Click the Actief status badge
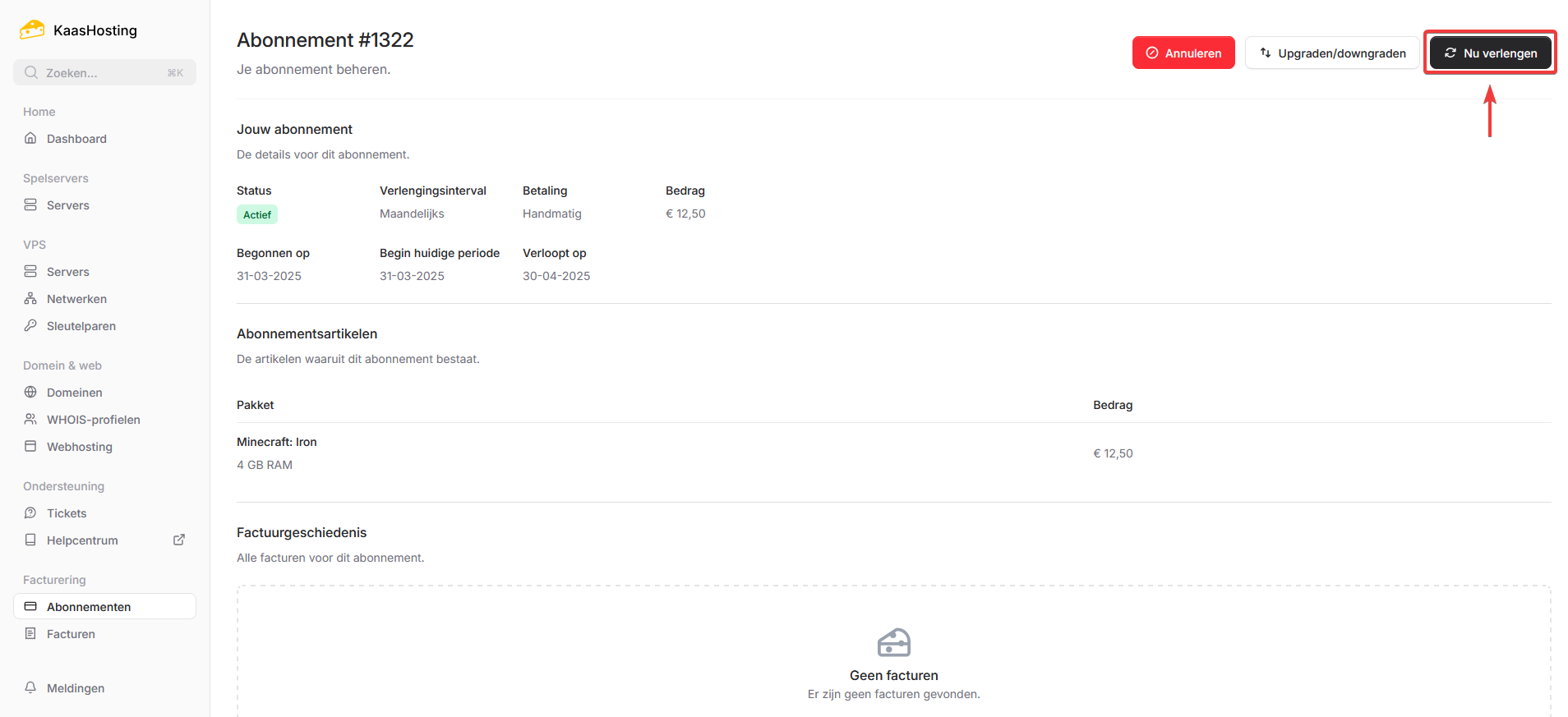 (x=257, y=215)
